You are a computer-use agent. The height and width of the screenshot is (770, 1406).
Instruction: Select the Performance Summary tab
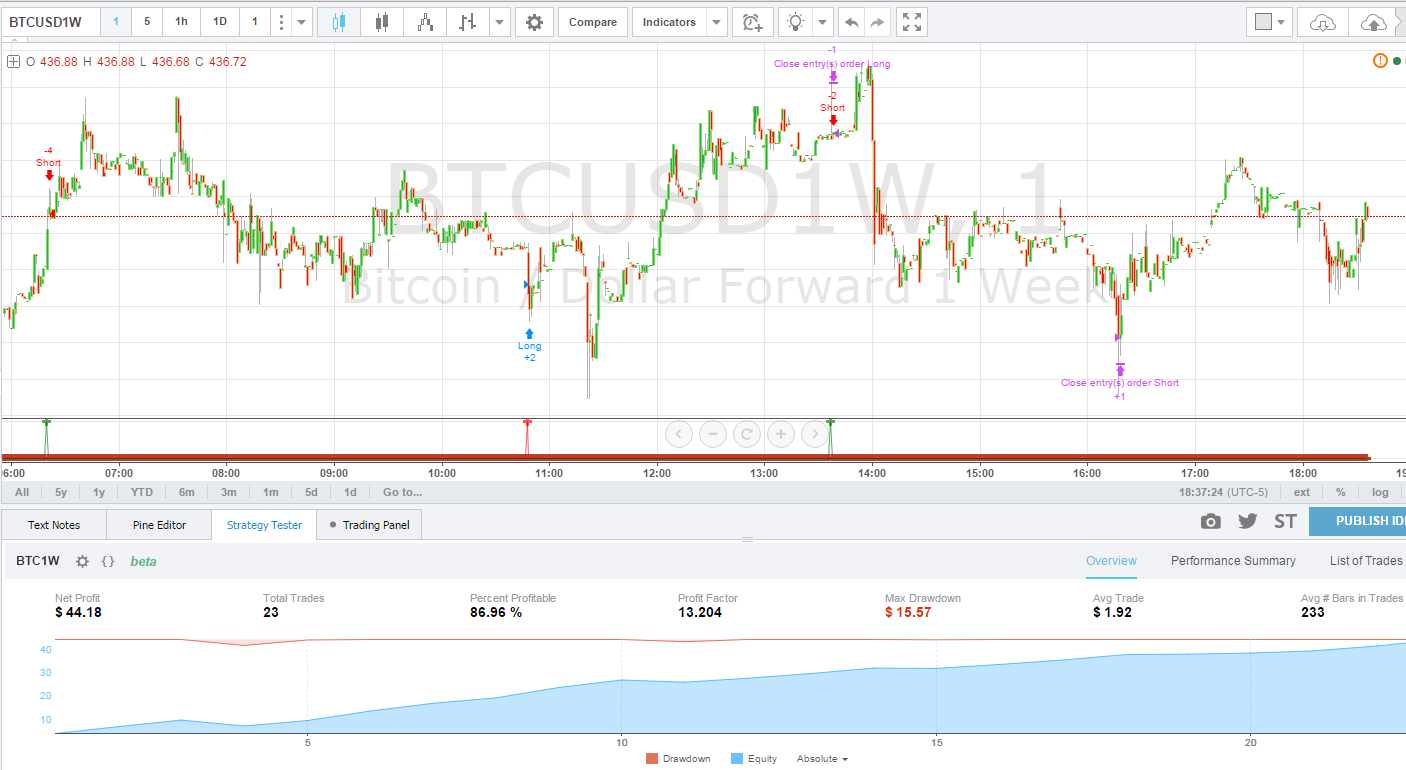point(1233,561)
